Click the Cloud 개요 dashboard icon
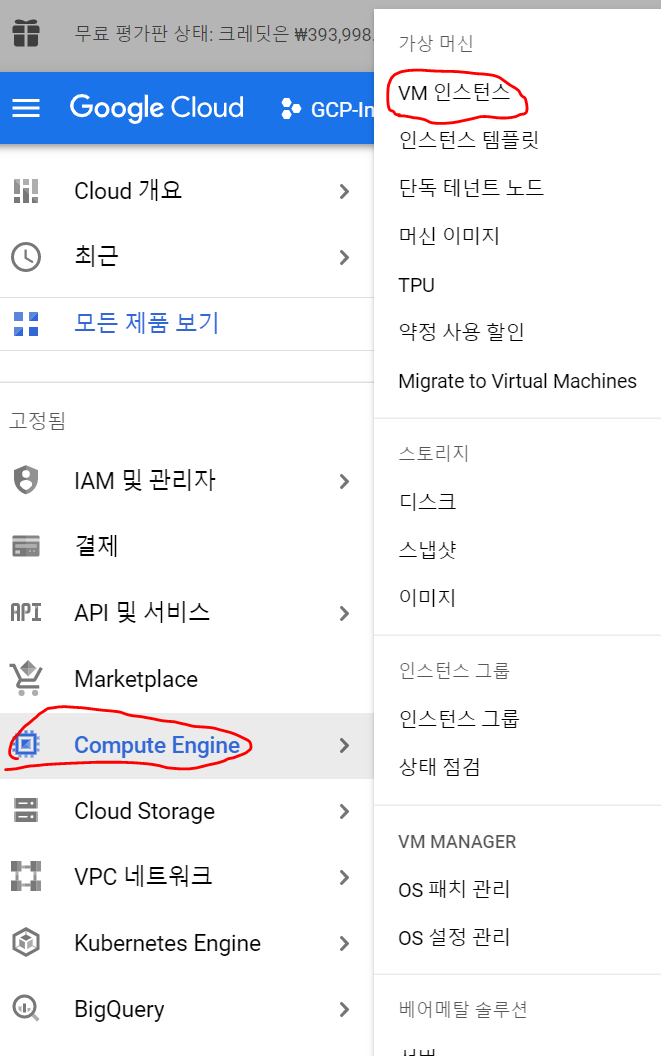This screenshot has width=661, height=1056. click(x=26, y=191)
